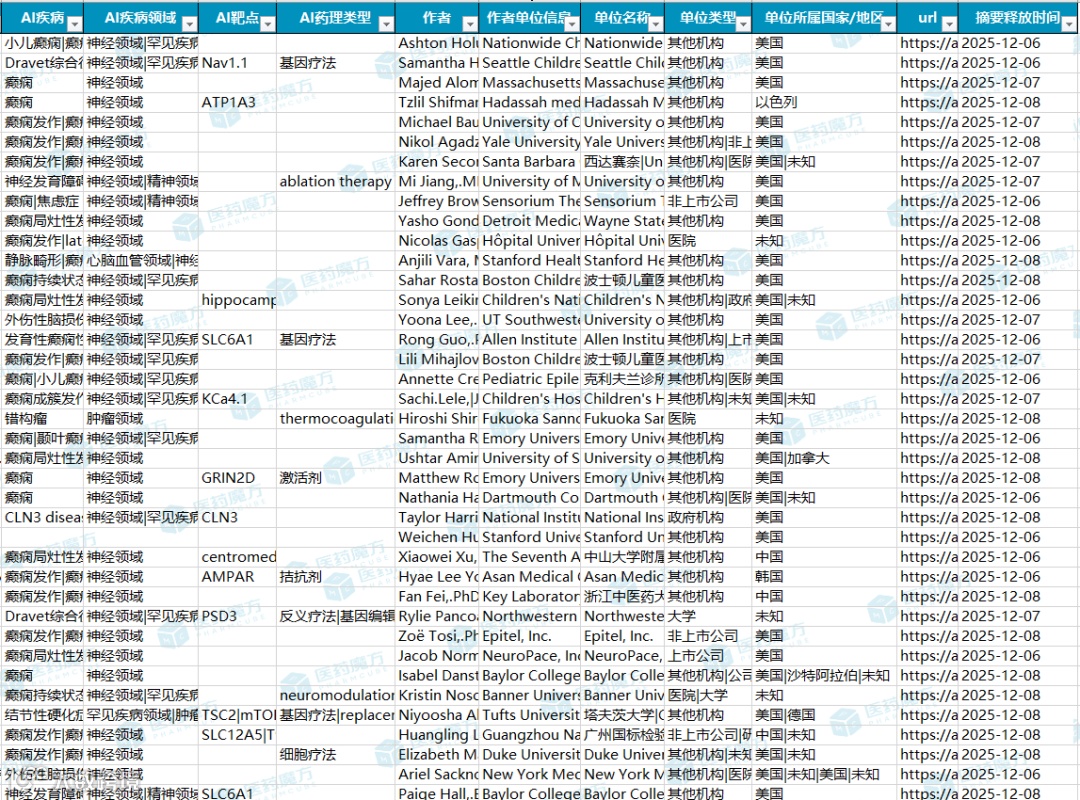
Task: Select the ATP1A3 target cell
Action: [238, 102]
